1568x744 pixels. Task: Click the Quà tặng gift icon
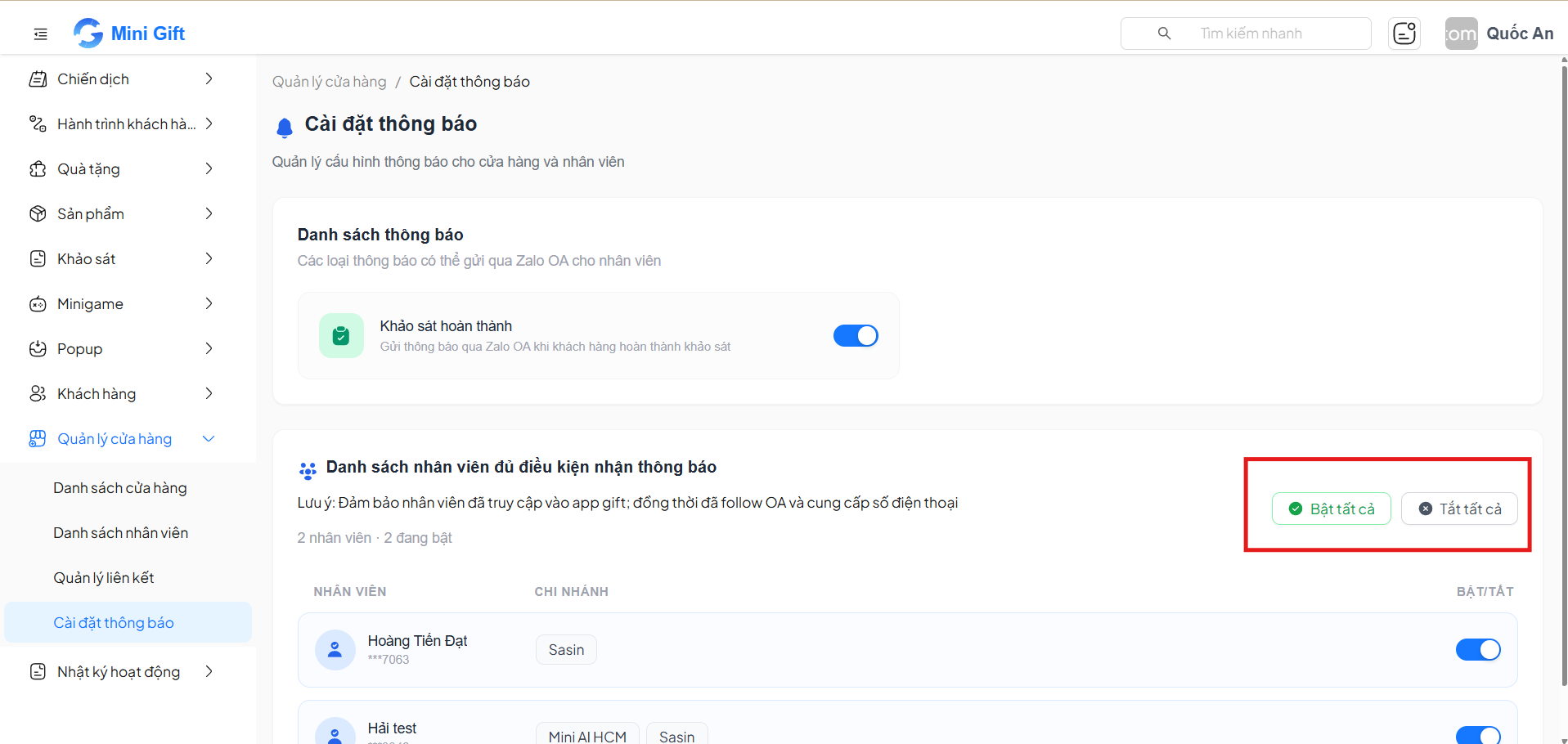pos(38,169)
